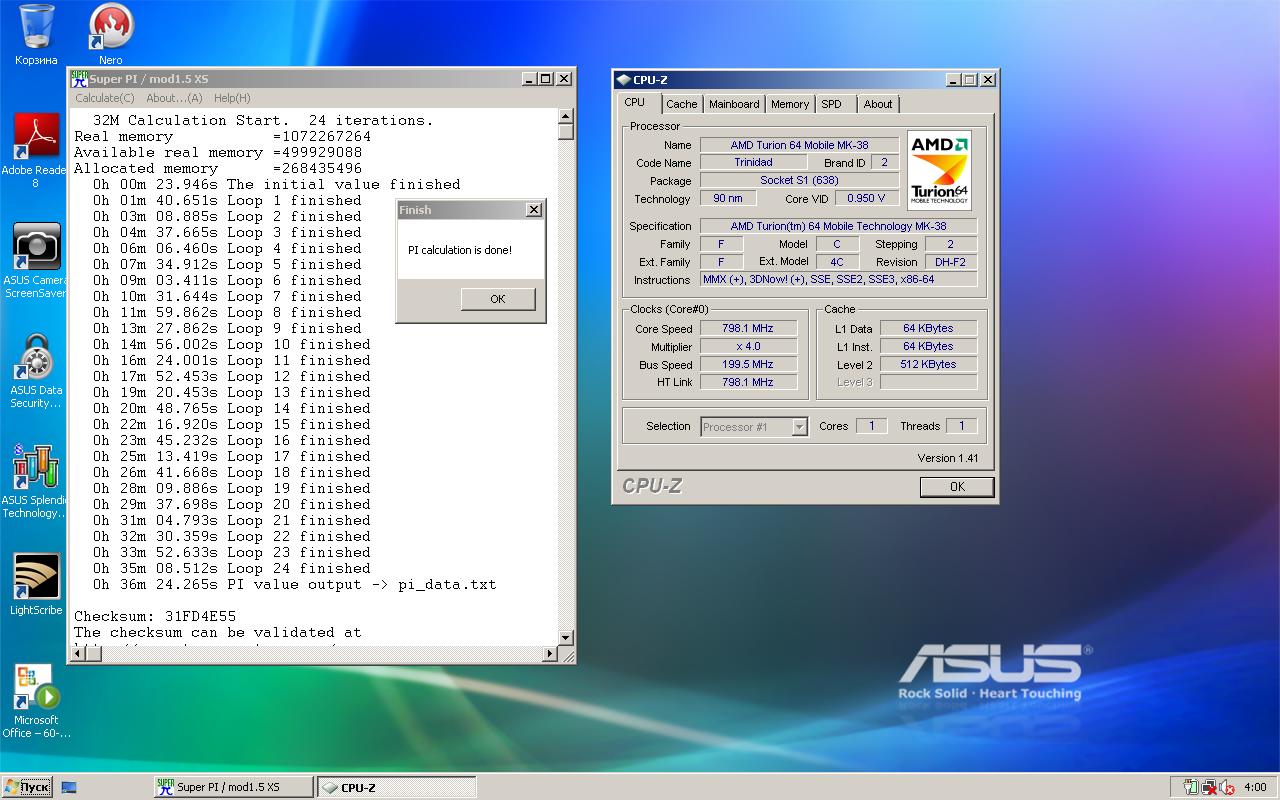Screen dimensions: 1280x800
Task: Switch to the Cache tab in CPU-Z
Action: coord(682,104)
